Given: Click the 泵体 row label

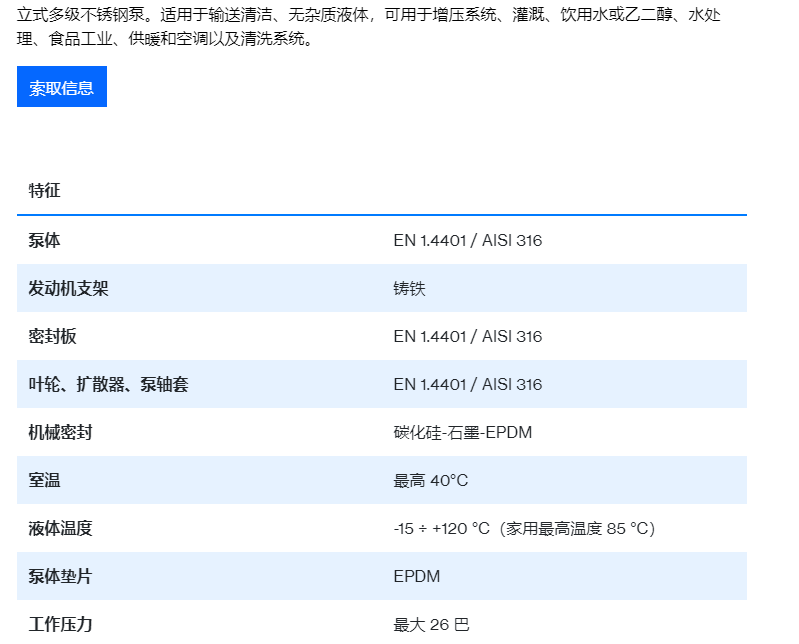Looking at the screenshot, I should coord(45,240).
